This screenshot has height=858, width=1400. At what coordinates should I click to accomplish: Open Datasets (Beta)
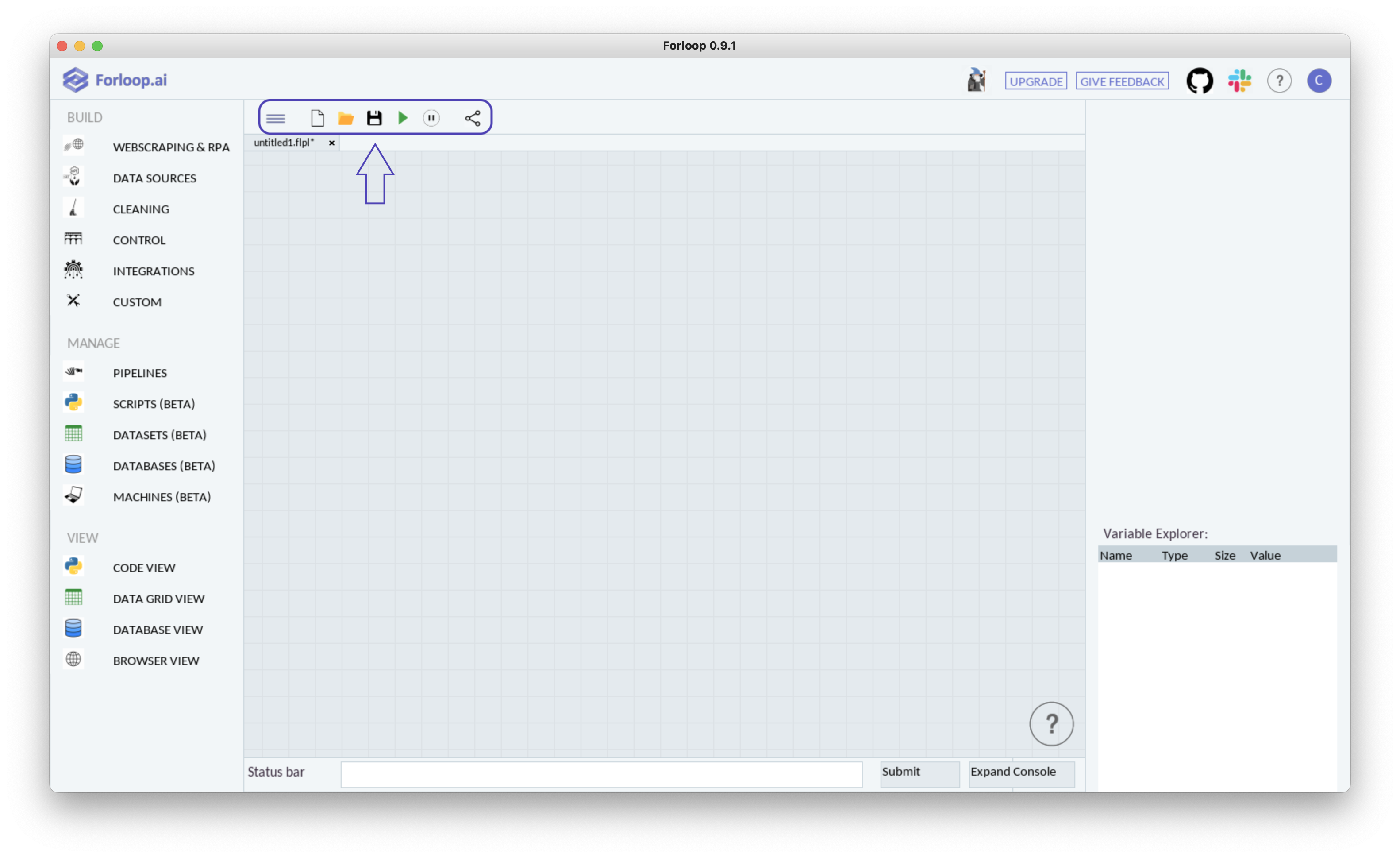[160, 435]
